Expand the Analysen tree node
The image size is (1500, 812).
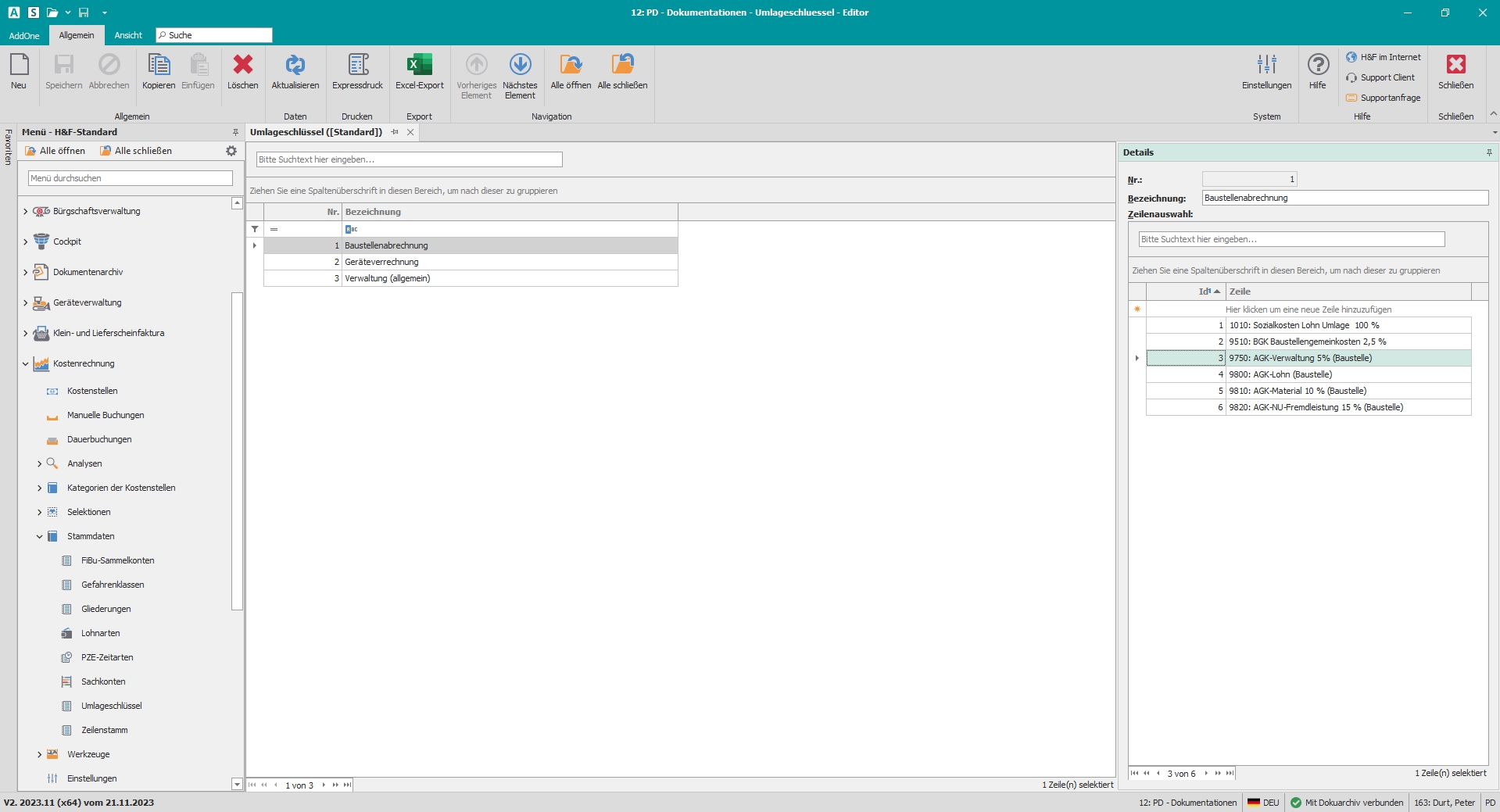40,463
